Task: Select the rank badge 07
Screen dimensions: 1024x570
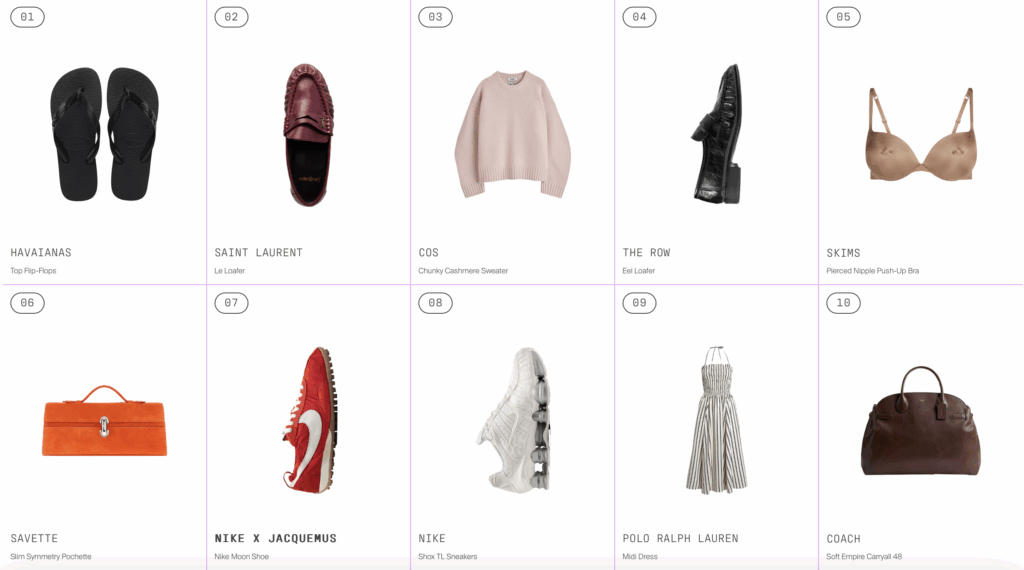Action: [231, 303]
